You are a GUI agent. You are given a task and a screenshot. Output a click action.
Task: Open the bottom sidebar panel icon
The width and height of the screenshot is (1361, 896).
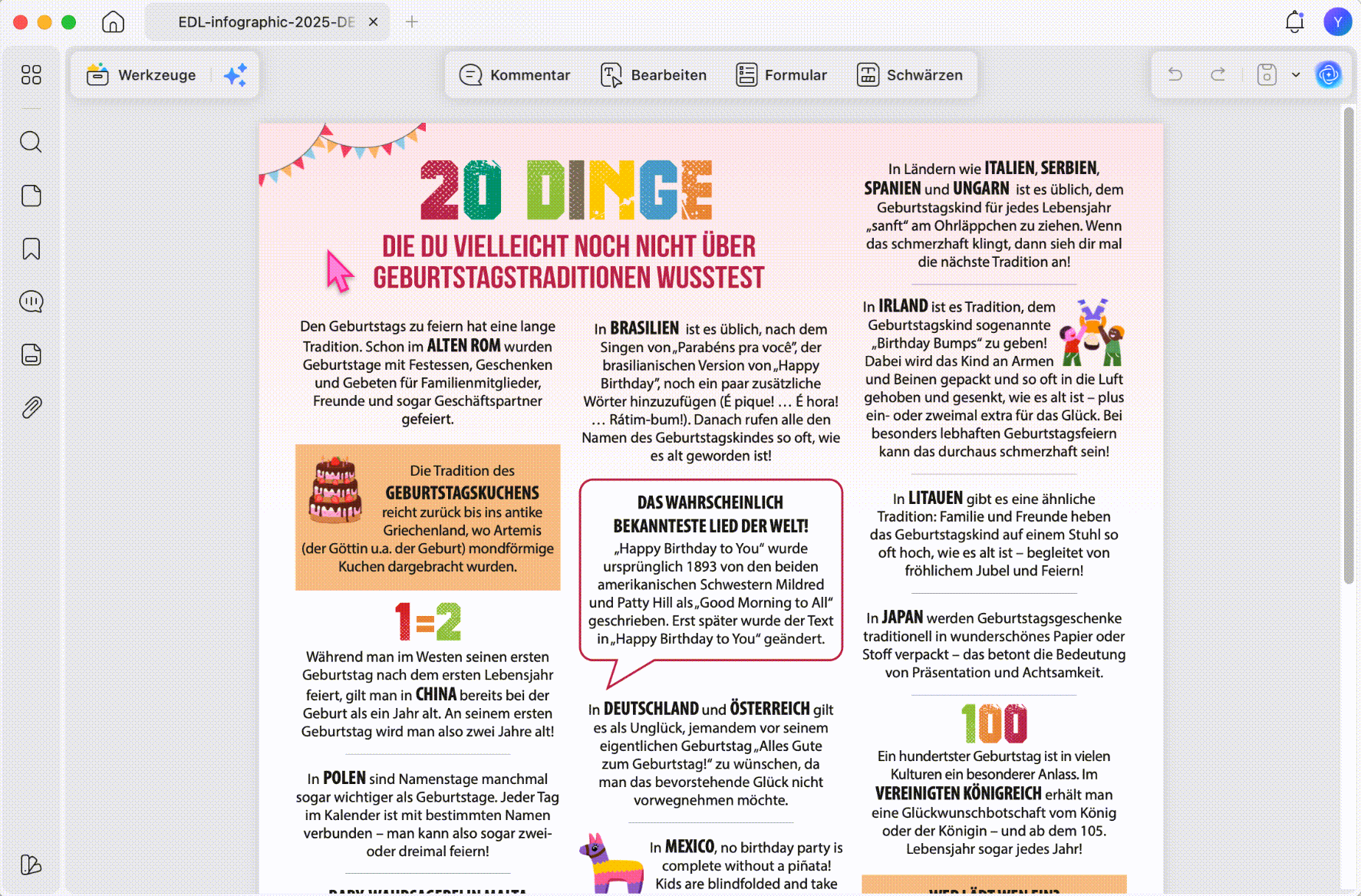pyautogui.click(x=31, y=865)
